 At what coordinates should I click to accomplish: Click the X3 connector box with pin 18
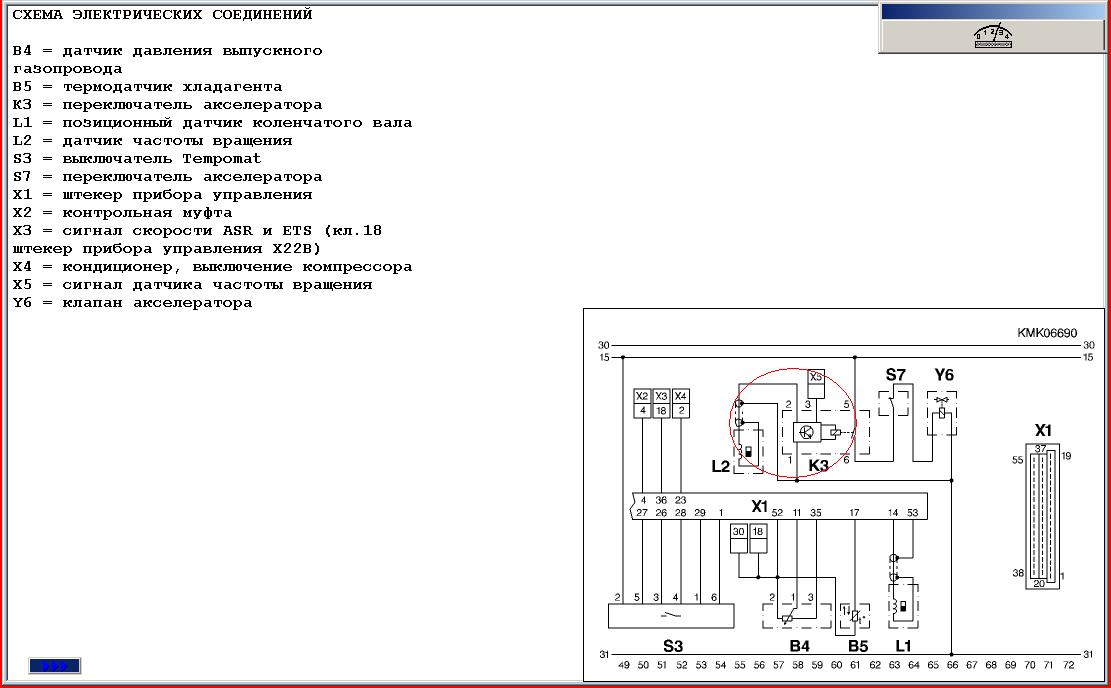click(661, 403)
